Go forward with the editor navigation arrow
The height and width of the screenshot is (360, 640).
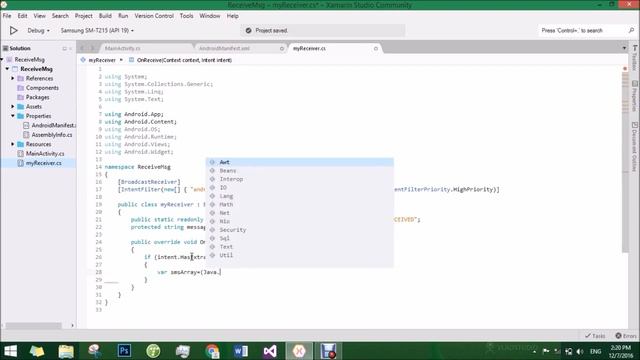[92, 48]
